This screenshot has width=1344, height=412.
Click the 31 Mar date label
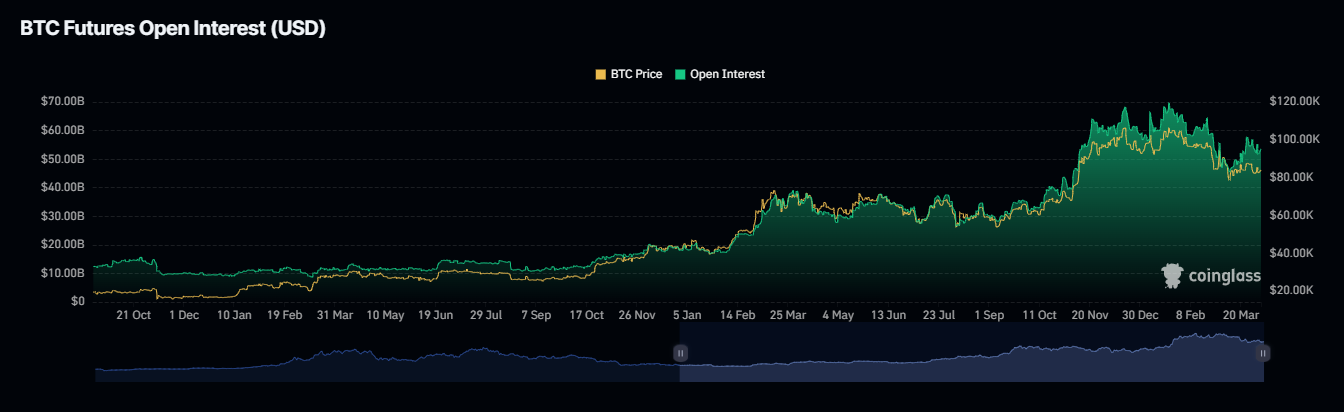[335, 315]
